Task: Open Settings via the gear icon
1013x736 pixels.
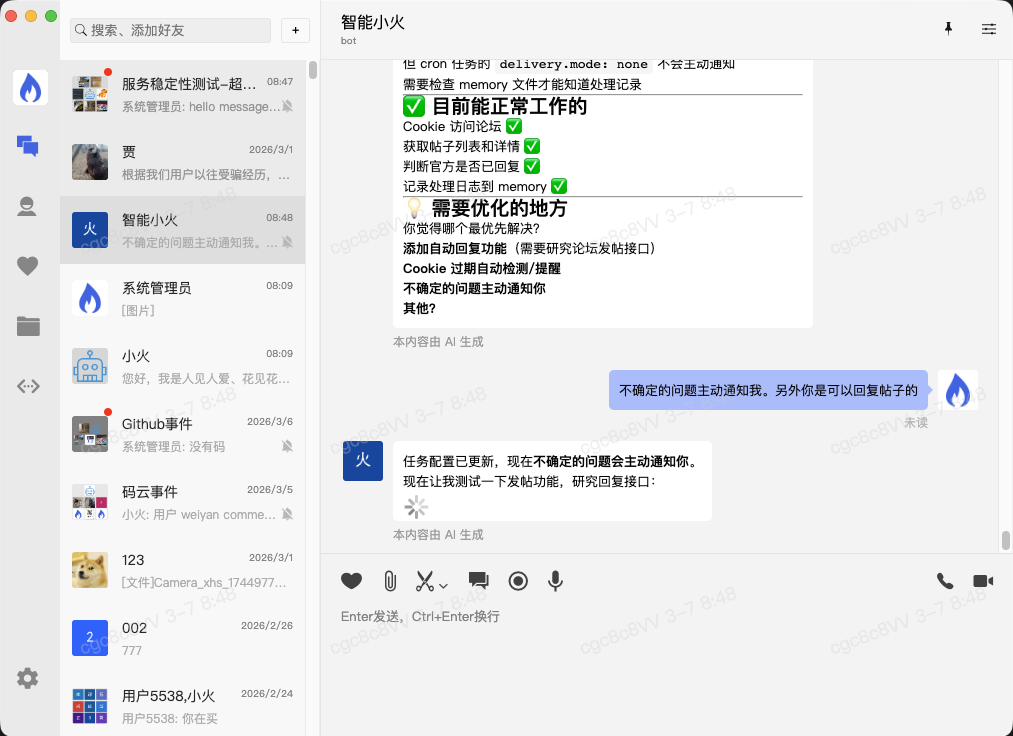Action: pos(27,678)
